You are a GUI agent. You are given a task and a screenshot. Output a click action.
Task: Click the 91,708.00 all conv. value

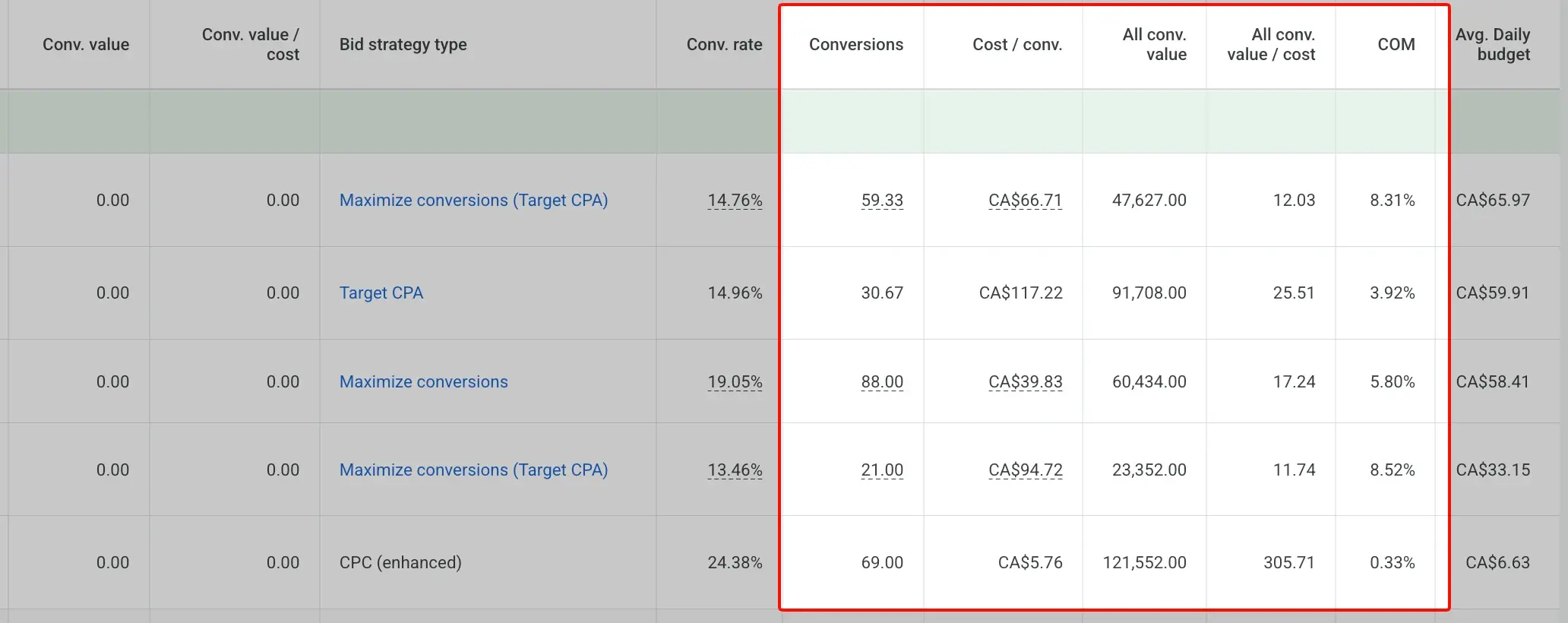[x=1149, y=293]
